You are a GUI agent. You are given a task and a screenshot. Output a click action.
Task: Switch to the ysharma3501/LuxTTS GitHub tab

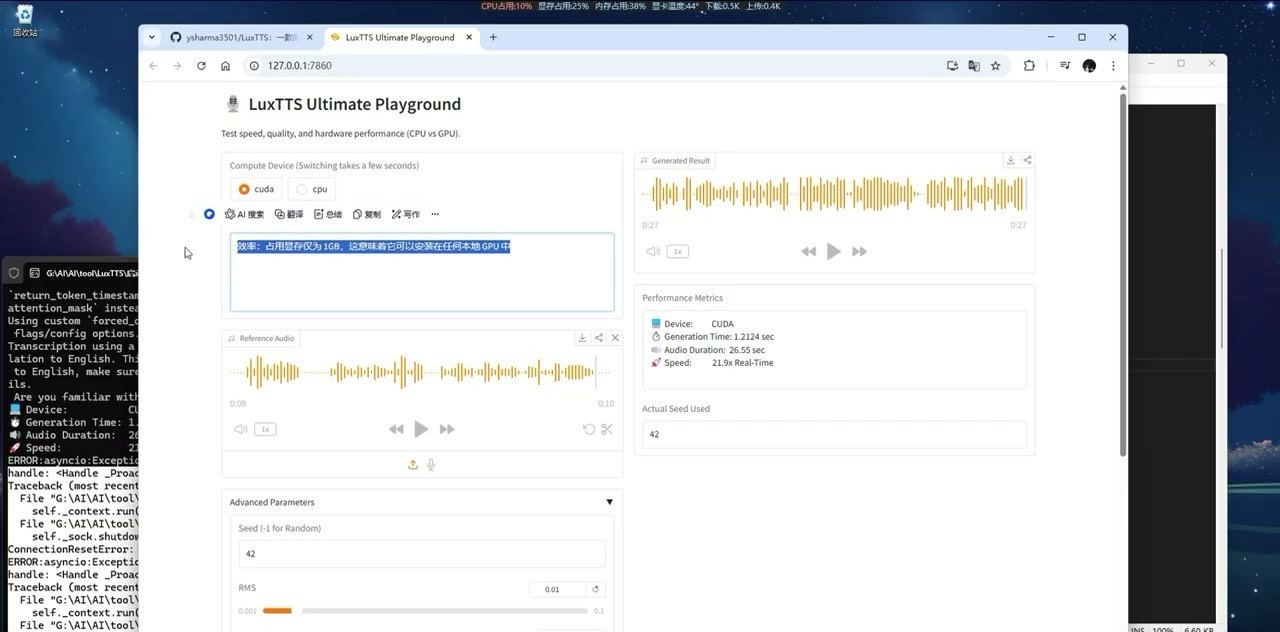pyautogui.click(x=235, y=37)
